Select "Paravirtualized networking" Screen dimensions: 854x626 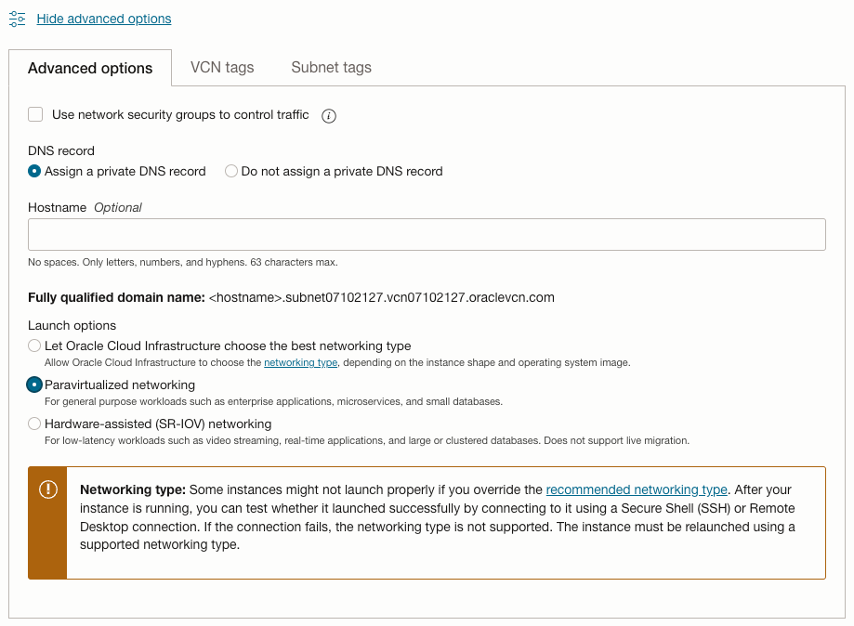tap(34, 384)
